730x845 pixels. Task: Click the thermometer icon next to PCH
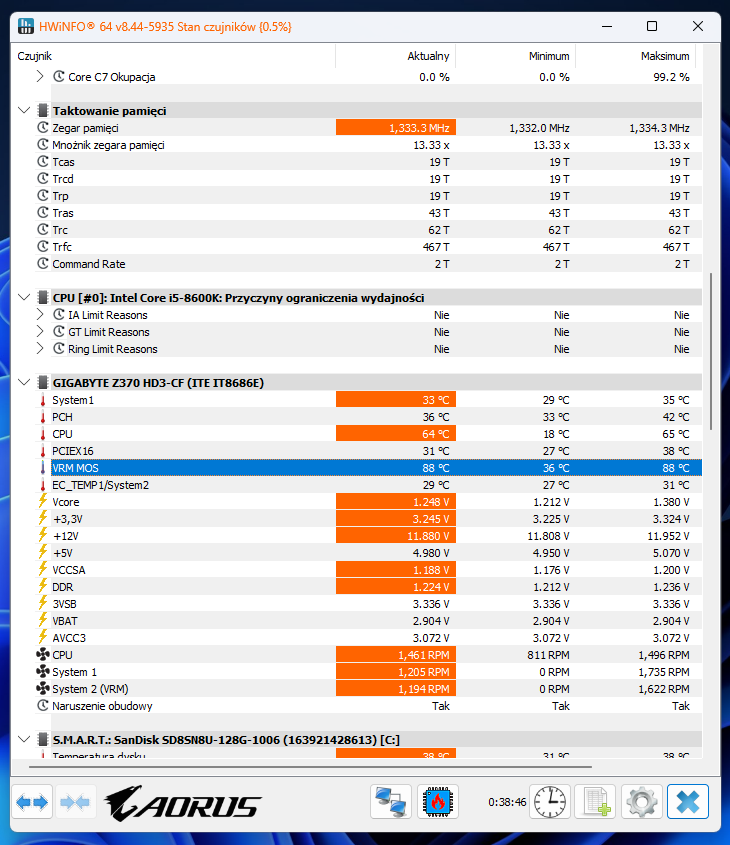click(x=43, y=417)
